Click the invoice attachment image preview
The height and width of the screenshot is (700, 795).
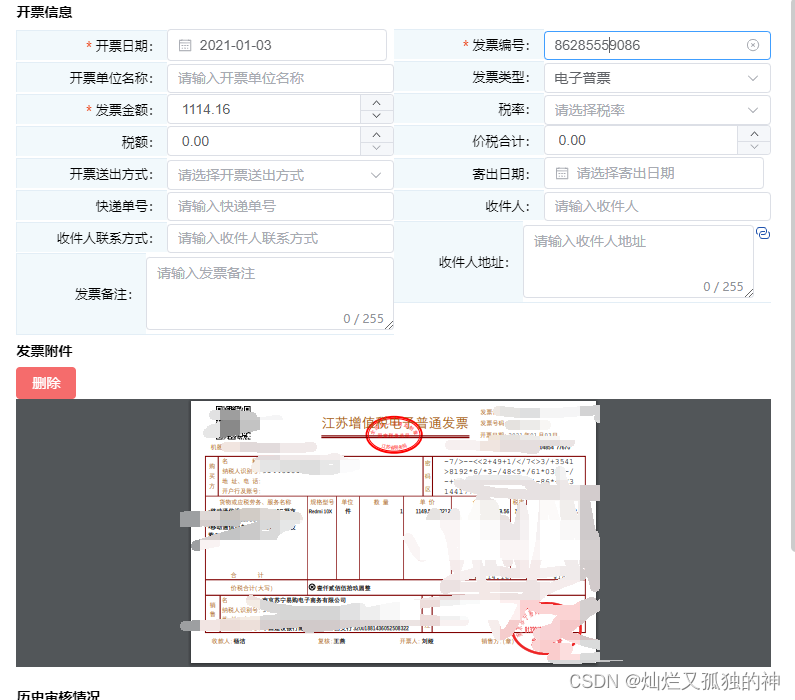coord(393,532)
